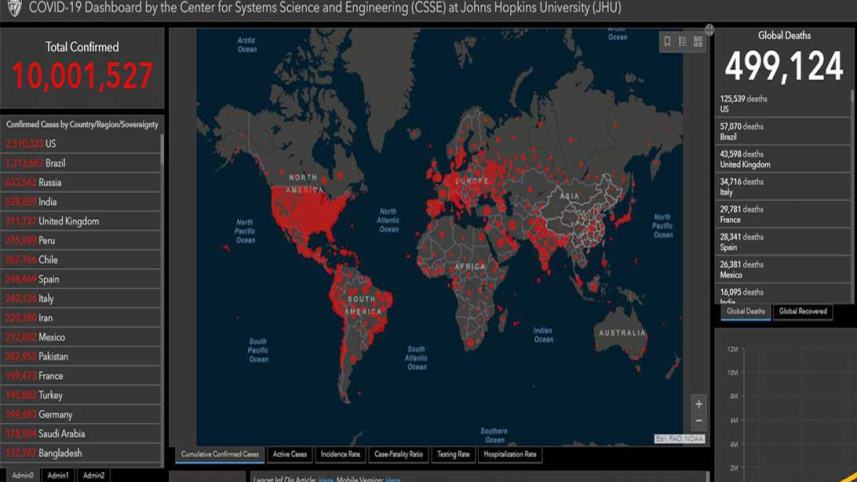Open the Mobile Version 'Here' link

(x=393, y=479)
